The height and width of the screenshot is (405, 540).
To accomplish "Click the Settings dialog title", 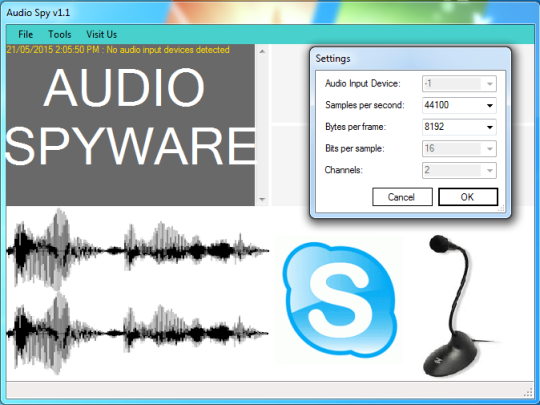I will coord(333,59).
